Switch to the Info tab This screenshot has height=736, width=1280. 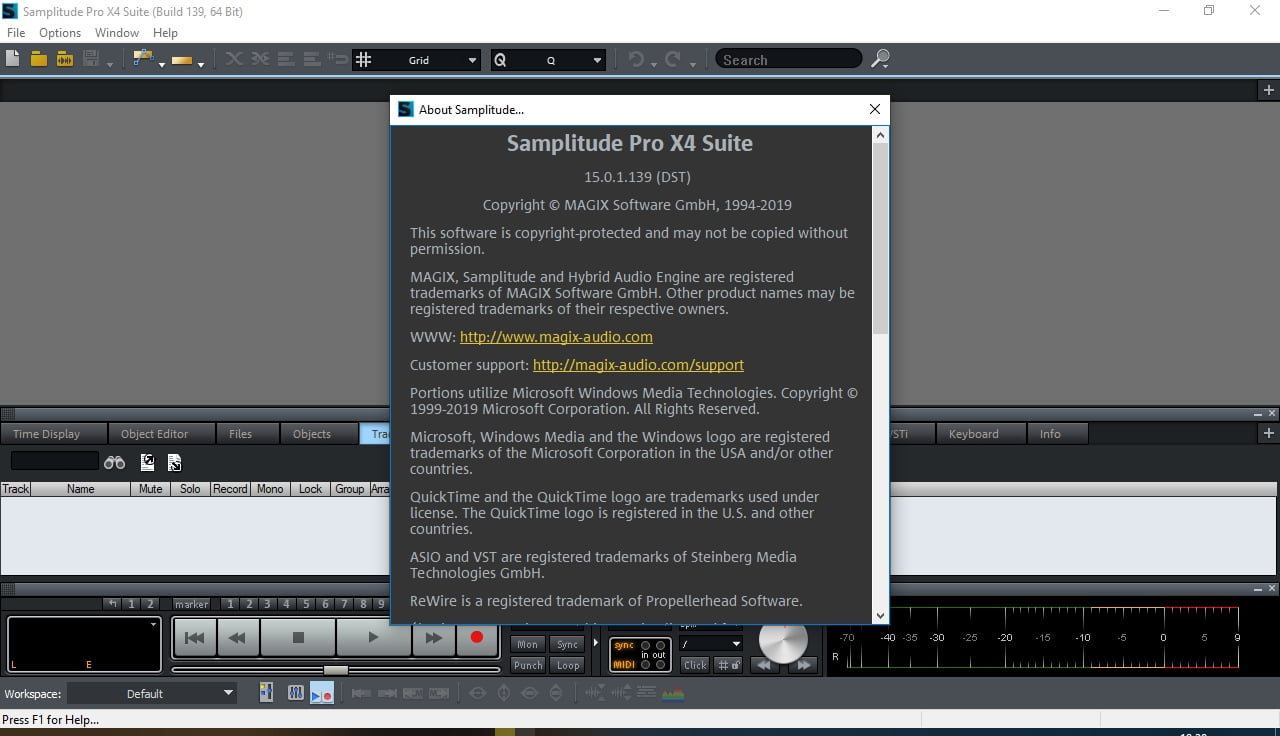1056,434
